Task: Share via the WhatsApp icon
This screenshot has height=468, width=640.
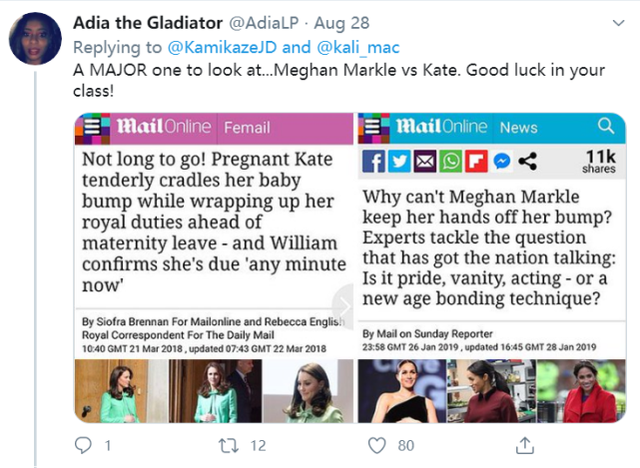Action: click(449, 161)
